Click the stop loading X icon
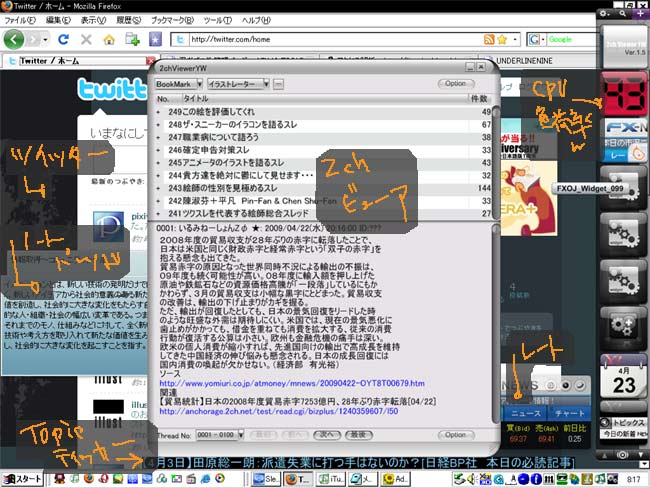The image size is (650, 488). pyautogui.click(x=86, y=39)
